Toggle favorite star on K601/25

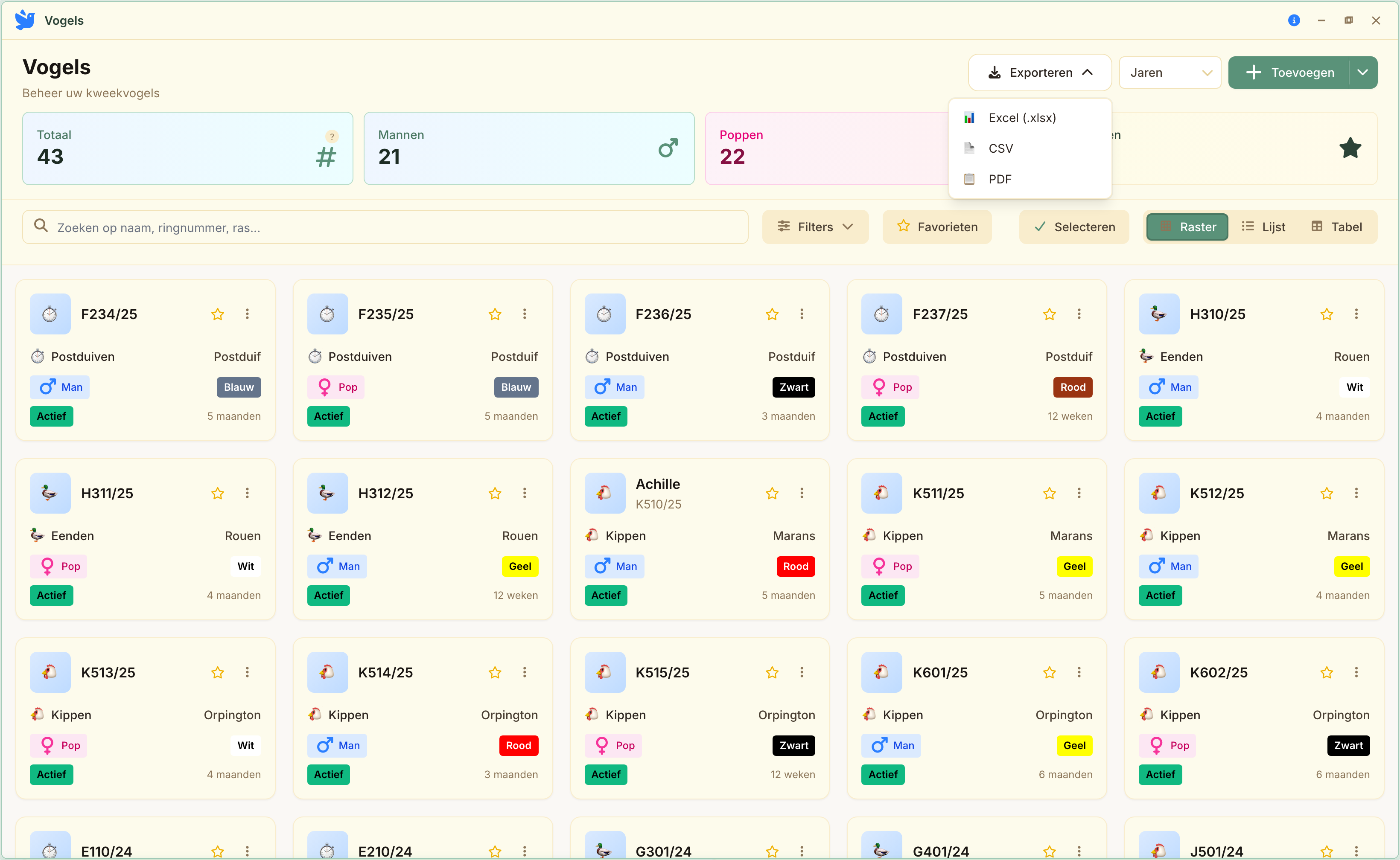tap(1050, 672)
